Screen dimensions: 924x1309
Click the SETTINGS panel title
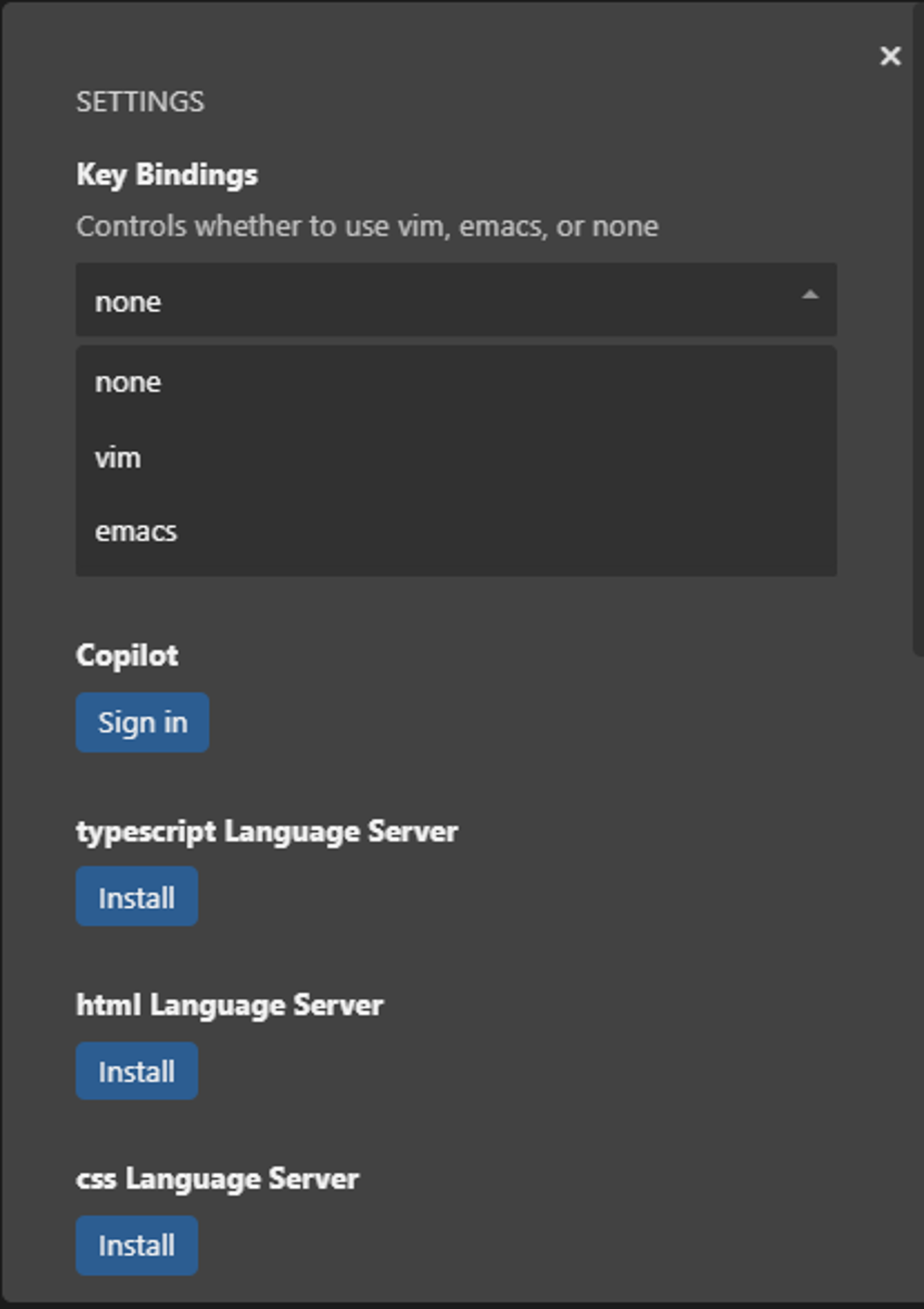140,102
